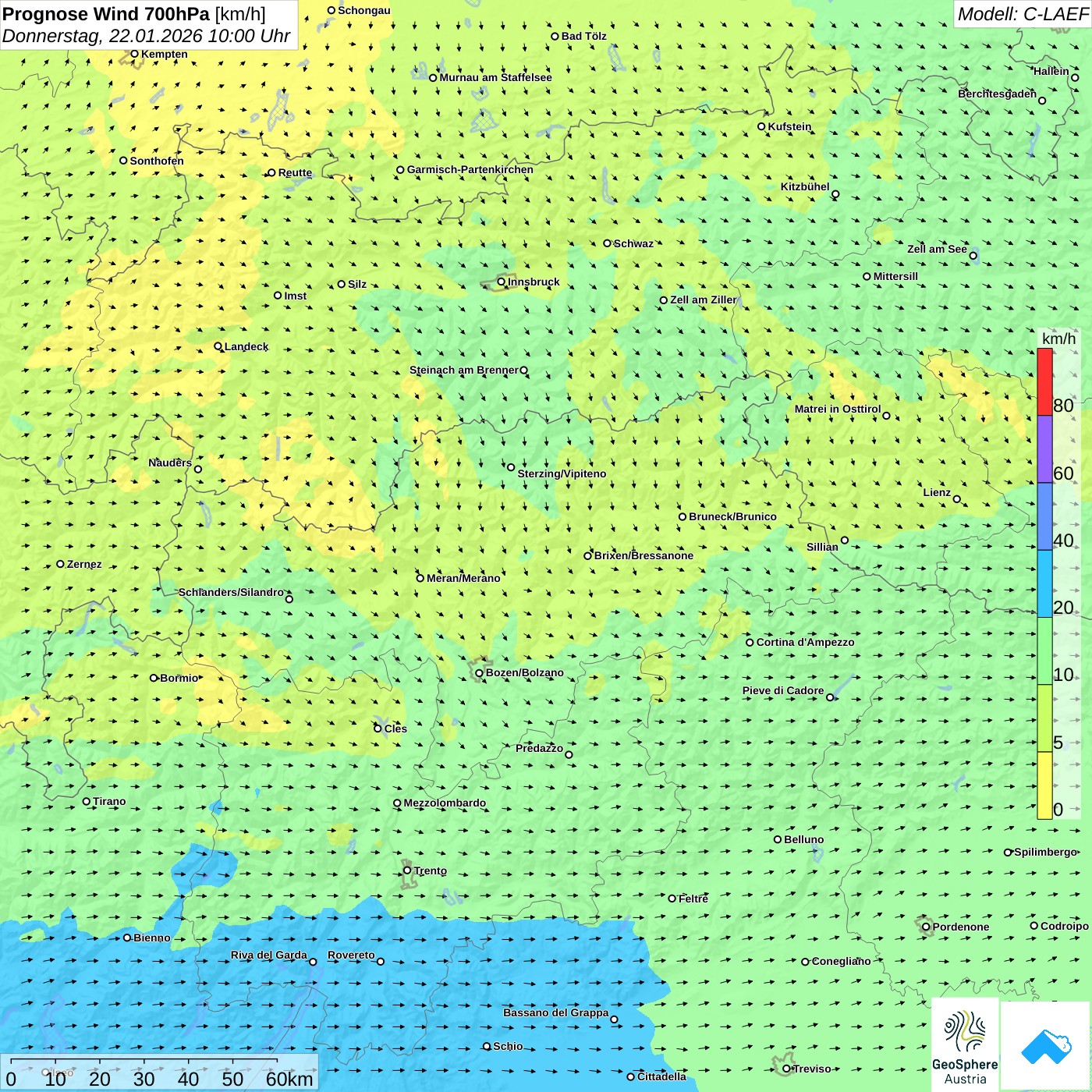Click the 'Predazzo' town label
The height and width of the screenshot is (1092, 1092).
pos(539,748)
